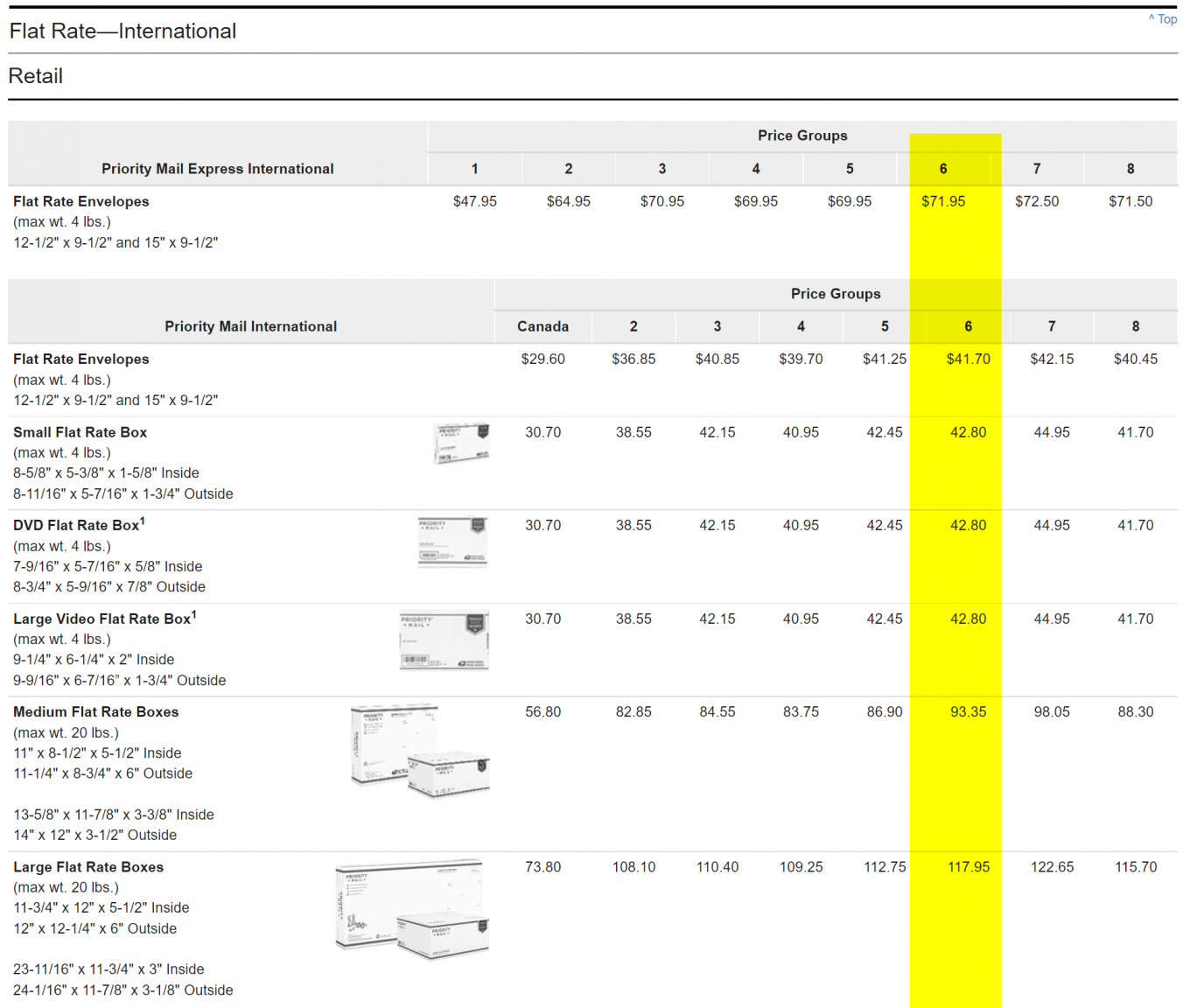1190x1008 pixels.
Task: Click the Canada column header
Action: [542, 326]
